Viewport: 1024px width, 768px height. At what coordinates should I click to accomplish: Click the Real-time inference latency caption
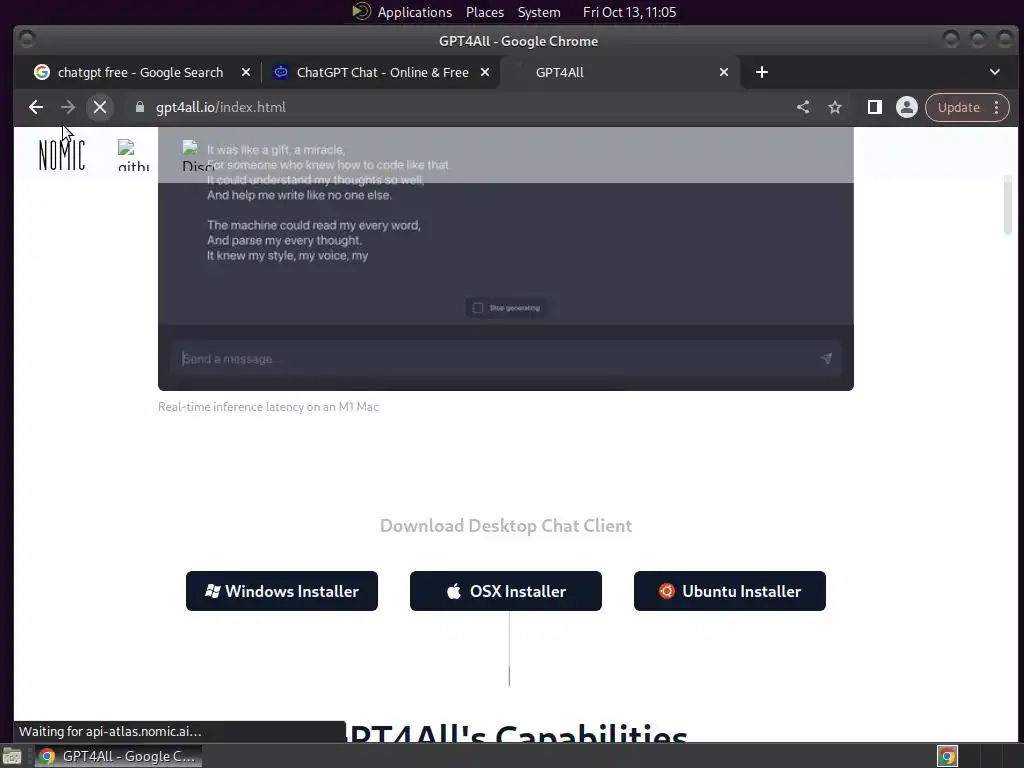point(268,407)
